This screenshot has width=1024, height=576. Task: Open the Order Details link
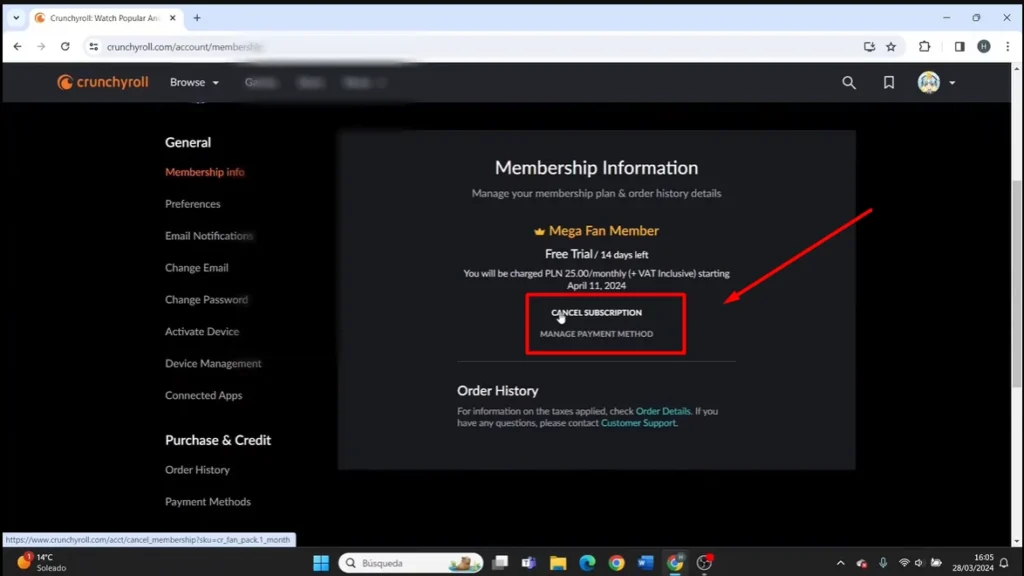click(663, 411)
